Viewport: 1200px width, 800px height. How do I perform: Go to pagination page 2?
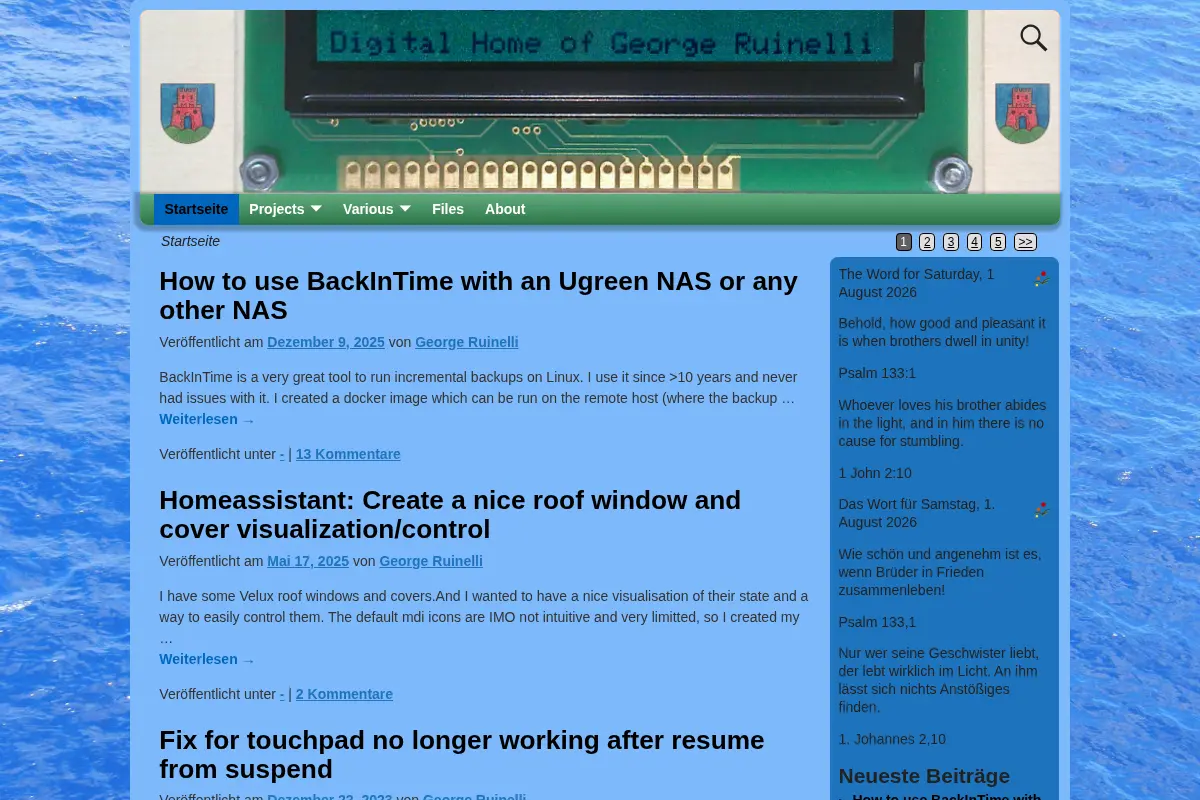(x=927, y=242)
